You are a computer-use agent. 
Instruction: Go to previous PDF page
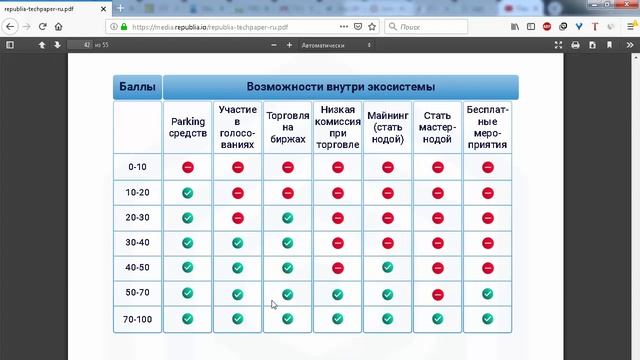tap(42, 45)
